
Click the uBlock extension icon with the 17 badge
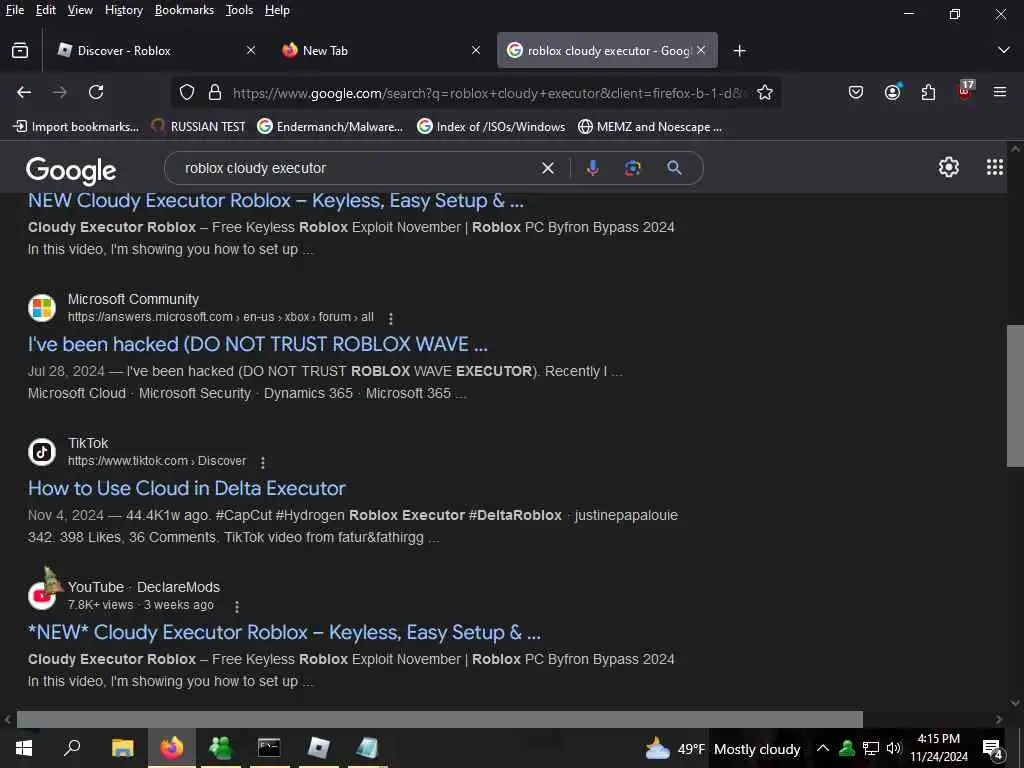point(965,91)
